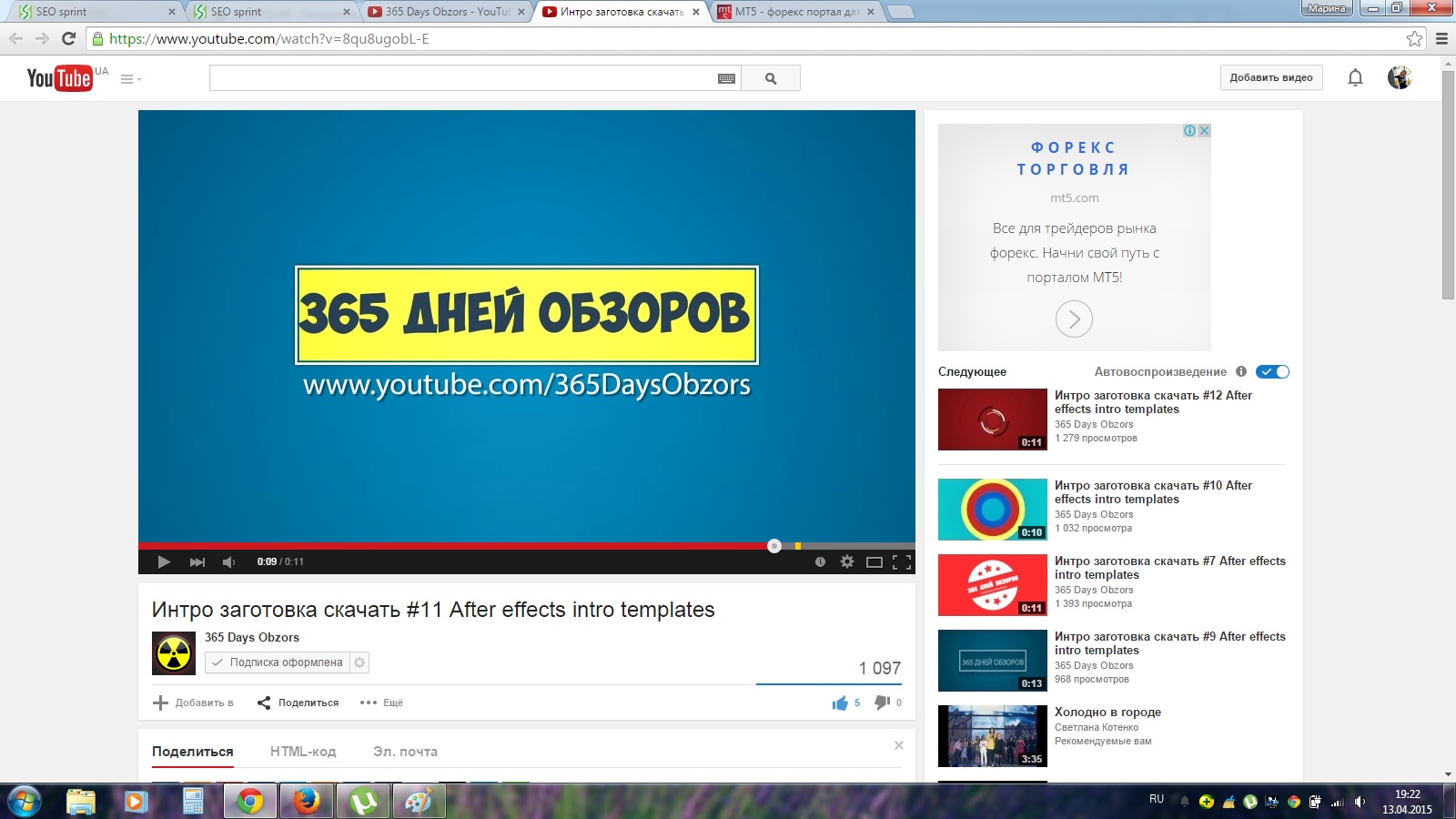The image size is (1456, 819).
Task: Open the mt5.com ad link
Action: tap(1075, 197)
